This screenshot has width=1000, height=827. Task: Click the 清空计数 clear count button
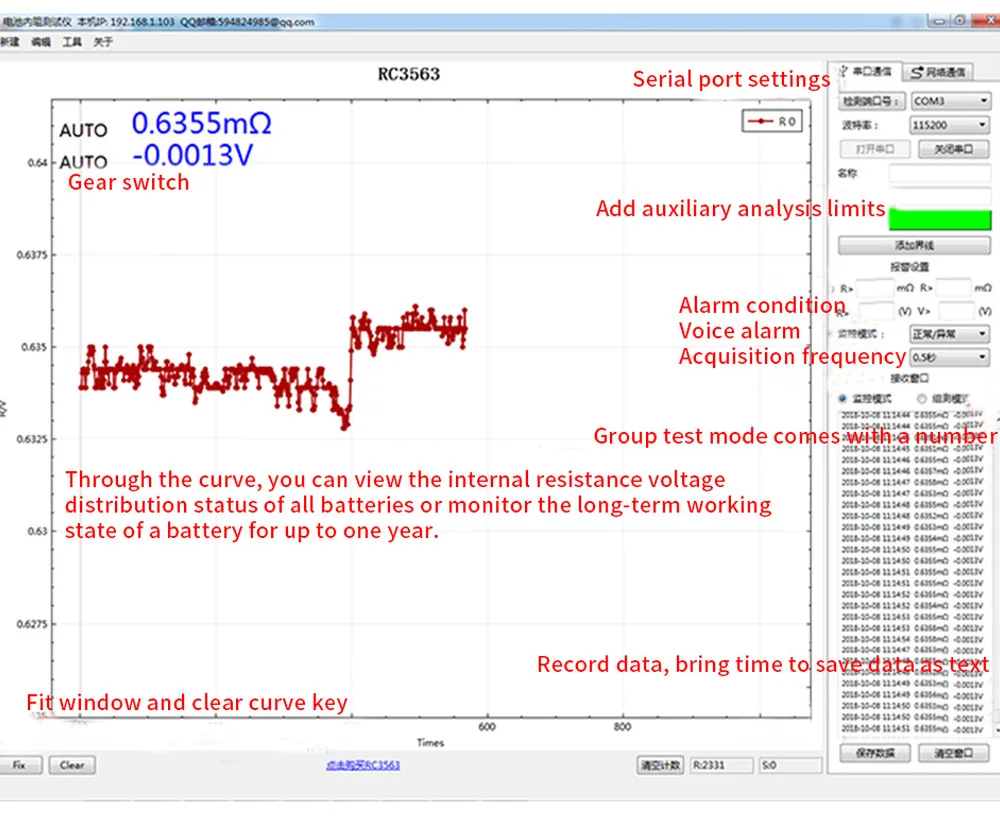pyautogui.click(x=660, y=765)
